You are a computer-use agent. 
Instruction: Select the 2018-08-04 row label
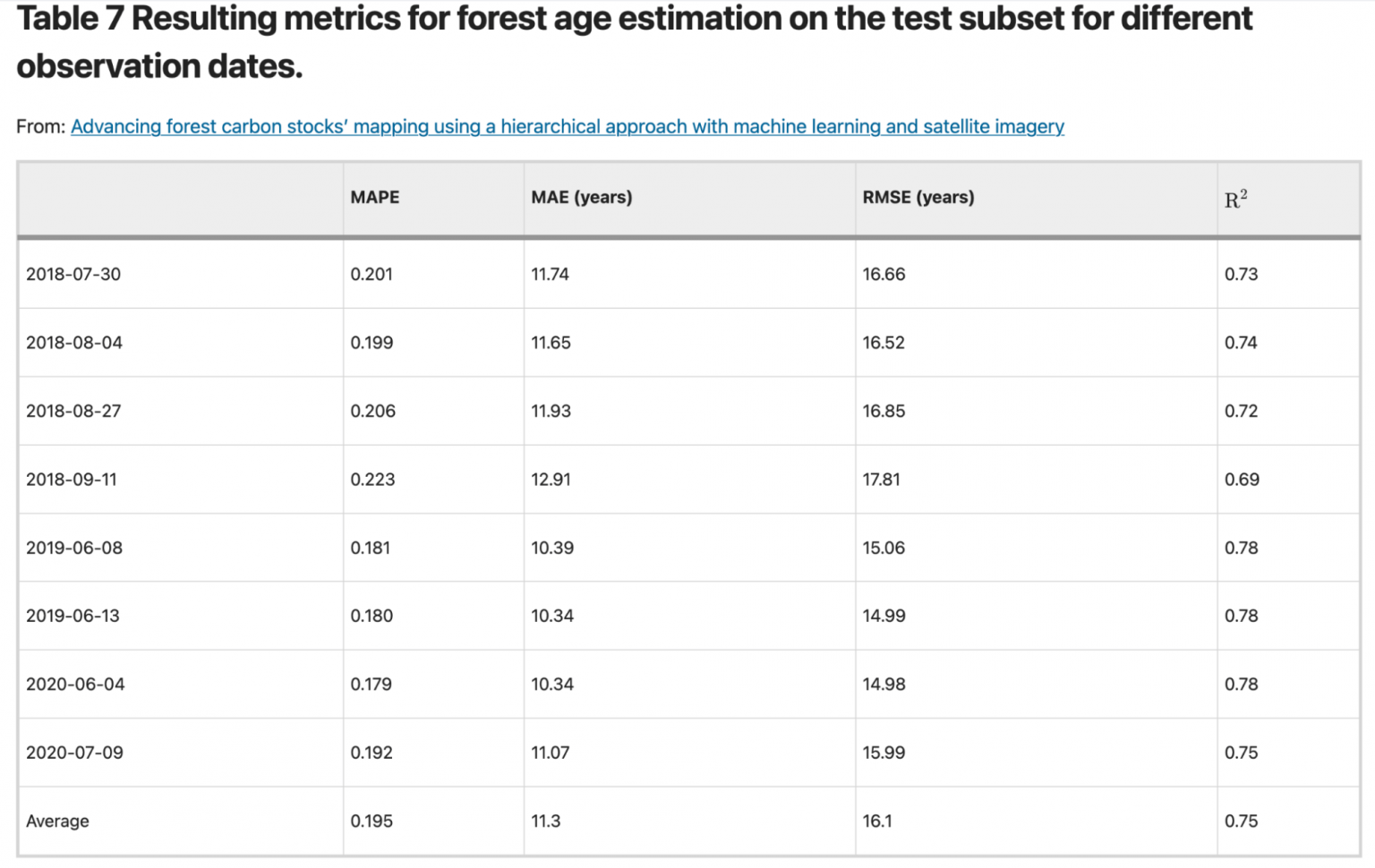click(74, 343)
